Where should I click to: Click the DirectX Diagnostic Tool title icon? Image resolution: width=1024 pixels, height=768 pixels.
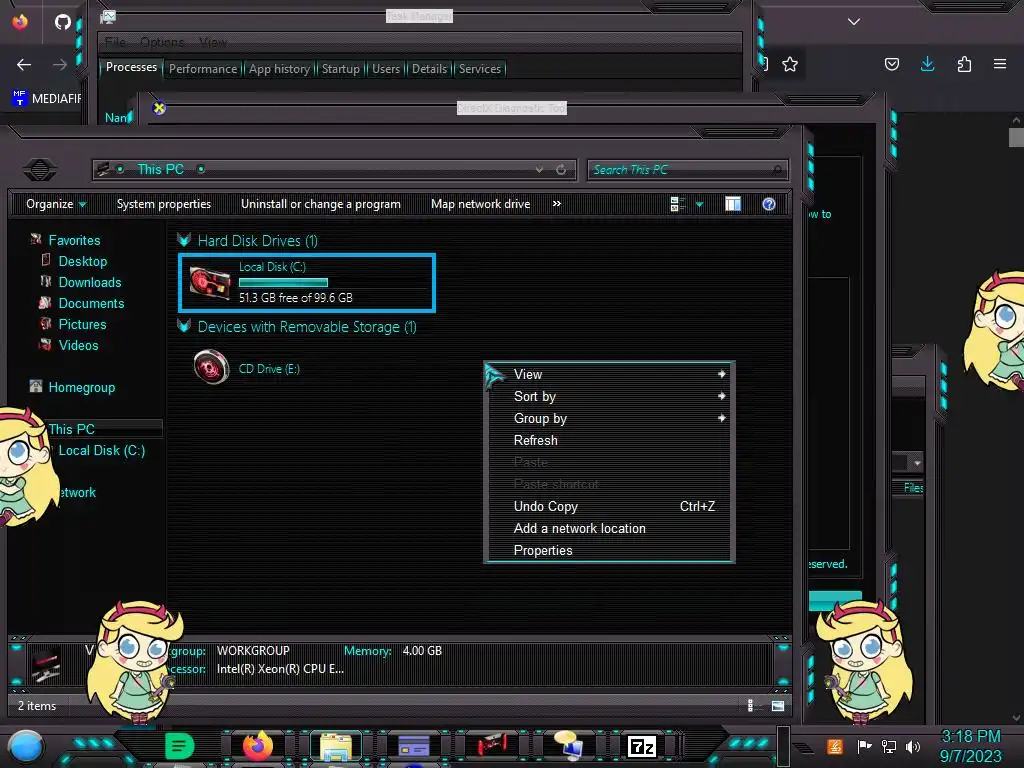tap(159, 108)
